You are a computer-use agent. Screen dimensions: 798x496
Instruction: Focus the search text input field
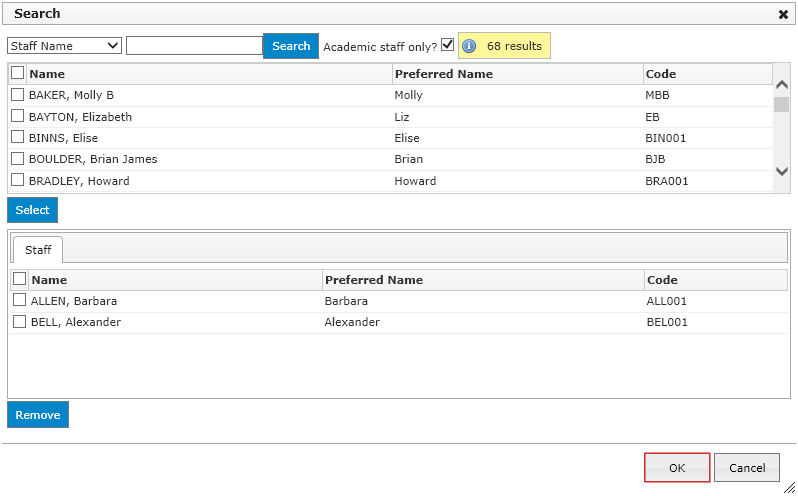(194, 46)
